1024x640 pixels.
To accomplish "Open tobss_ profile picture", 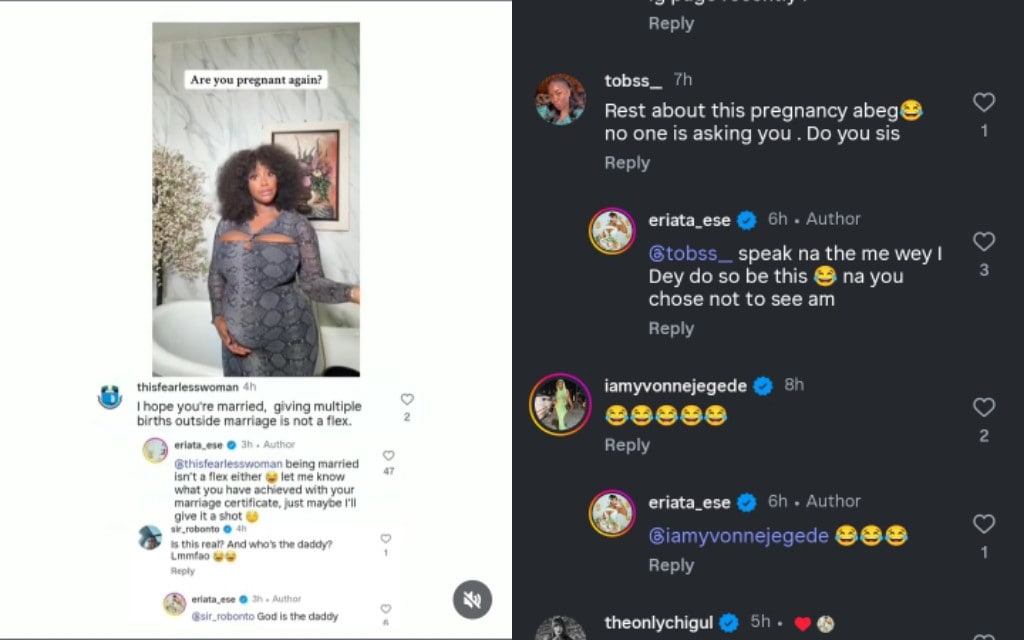I will (560, 99).
